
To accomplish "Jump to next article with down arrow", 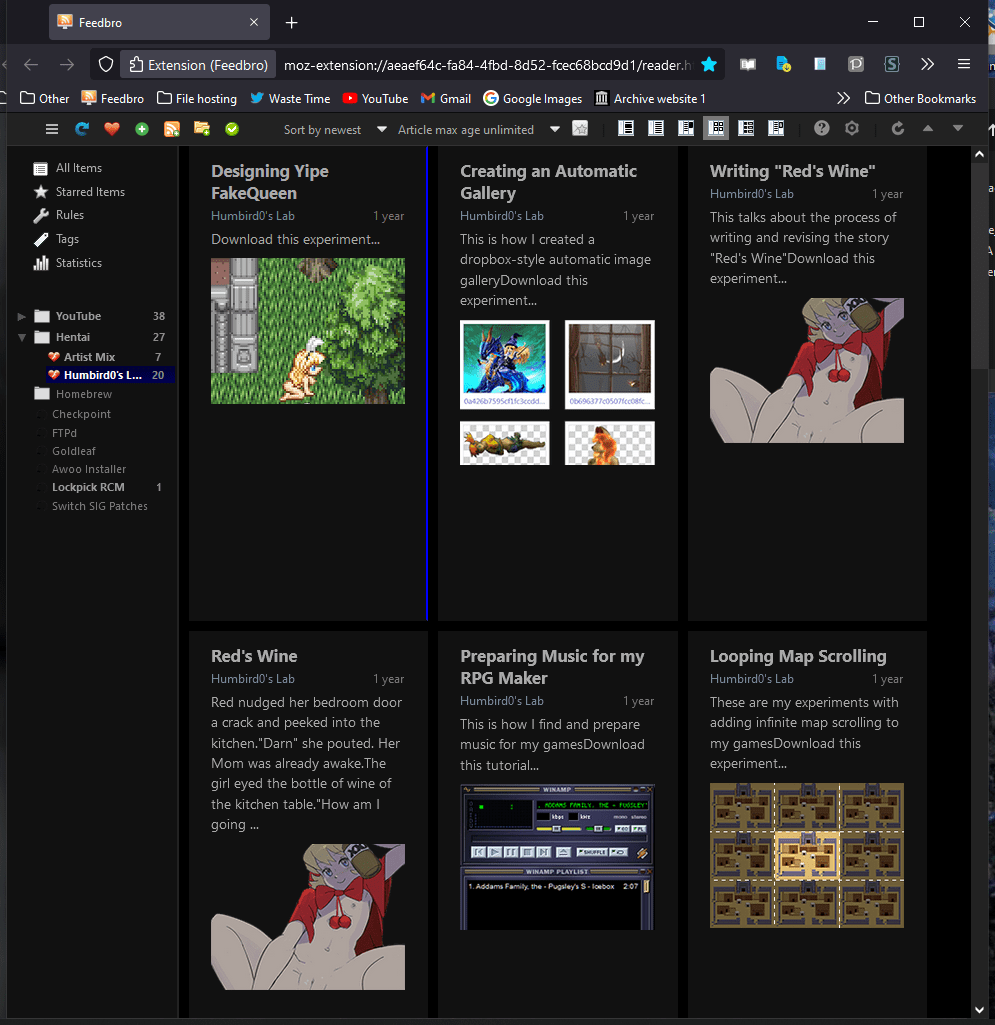I will pos(958,129).
